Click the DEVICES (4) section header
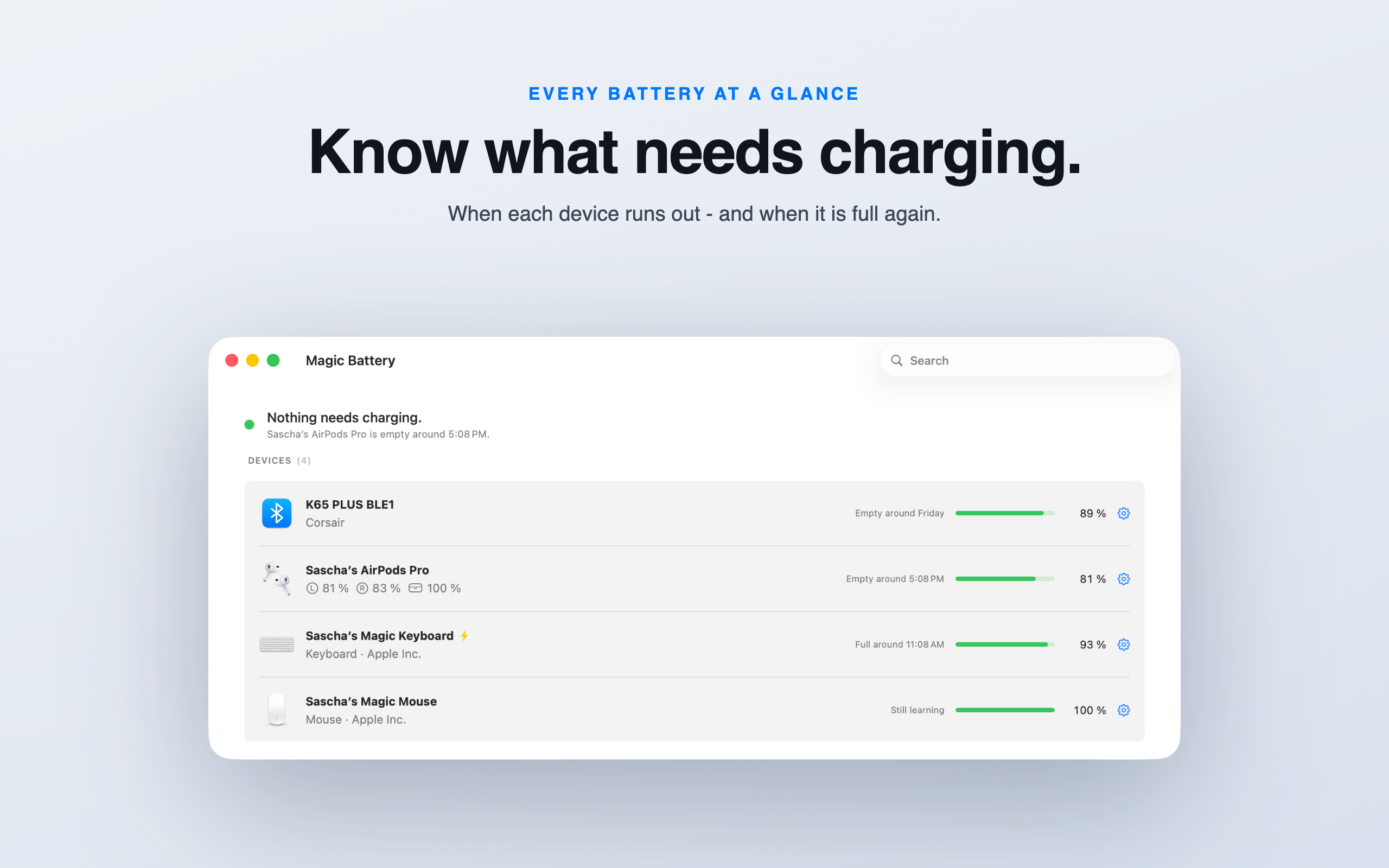The height and width of the screenshot is (868, 1389). pos(279,461)
